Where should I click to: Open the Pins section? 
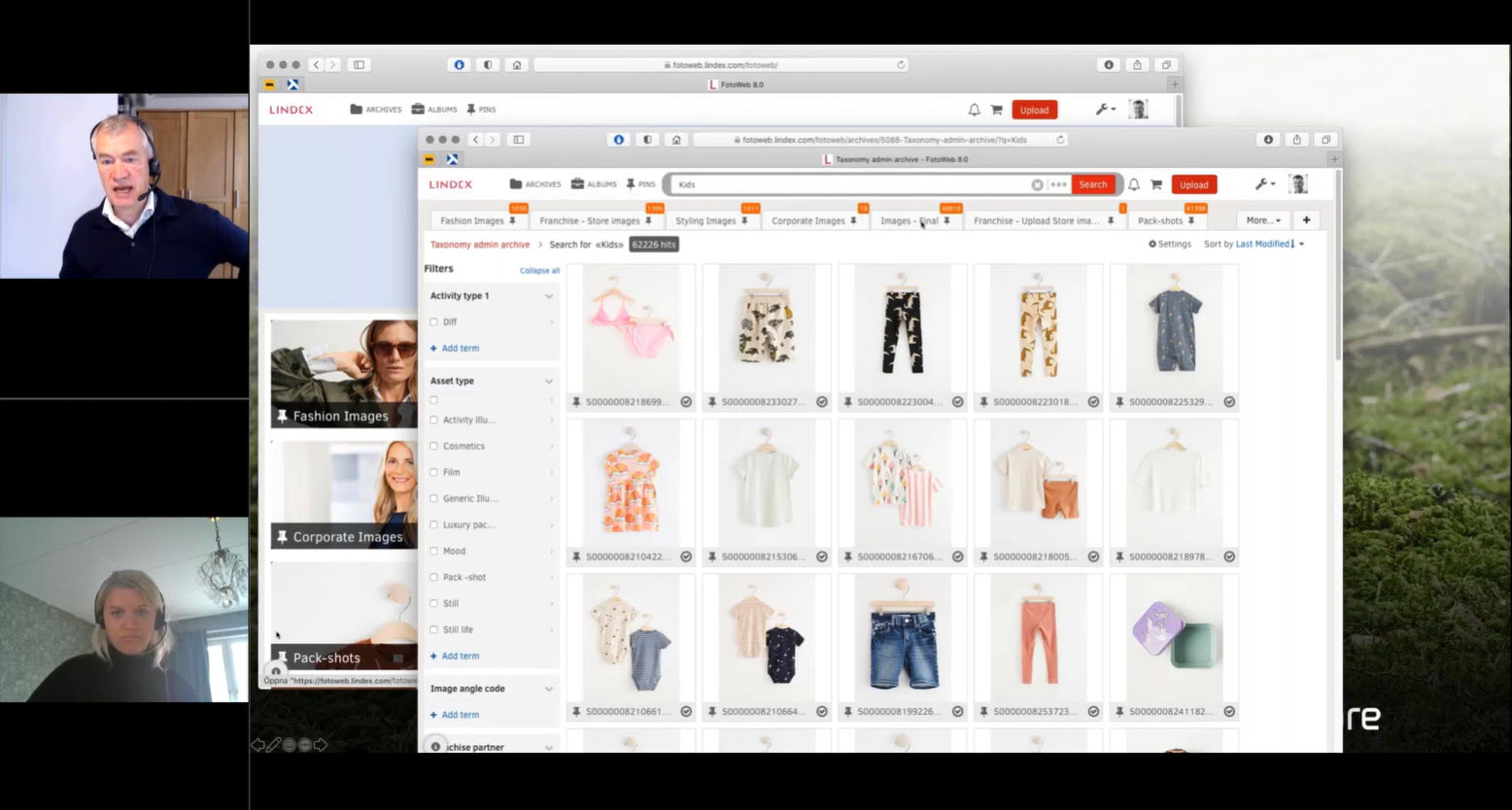[641, 184]
